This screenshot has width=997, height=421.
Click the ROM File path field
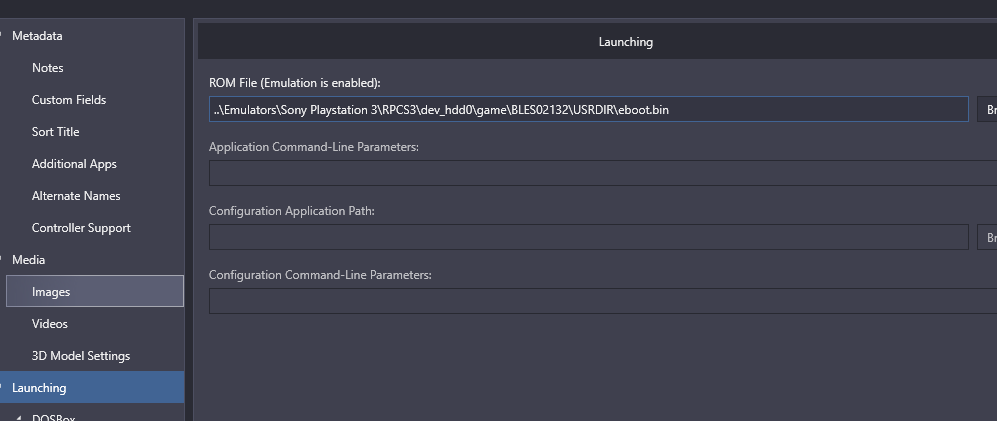pyautogui.click(x=589, y=109)
